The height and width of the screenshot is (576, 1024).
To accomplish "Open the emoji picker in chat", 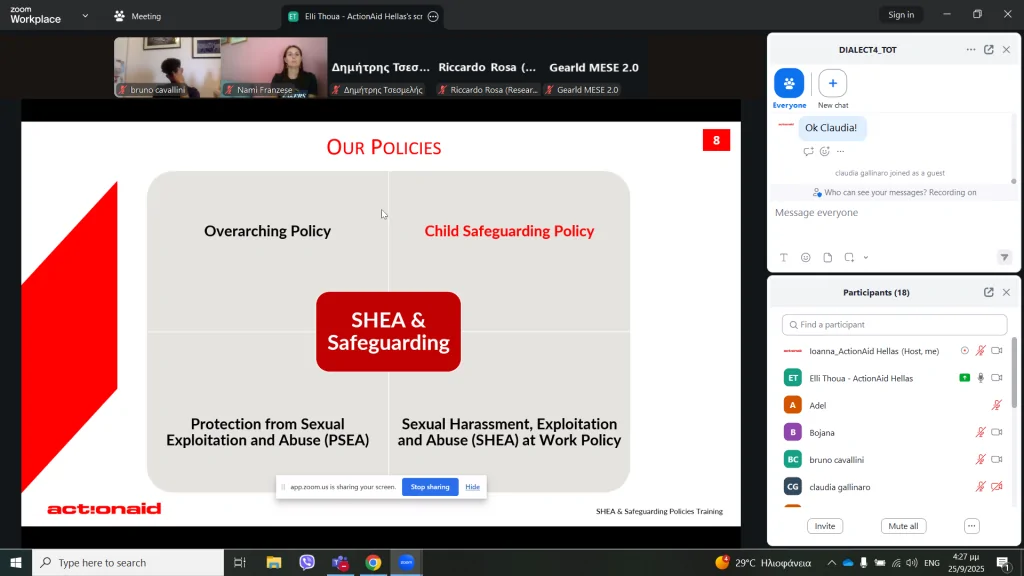I will coord(806,258).
